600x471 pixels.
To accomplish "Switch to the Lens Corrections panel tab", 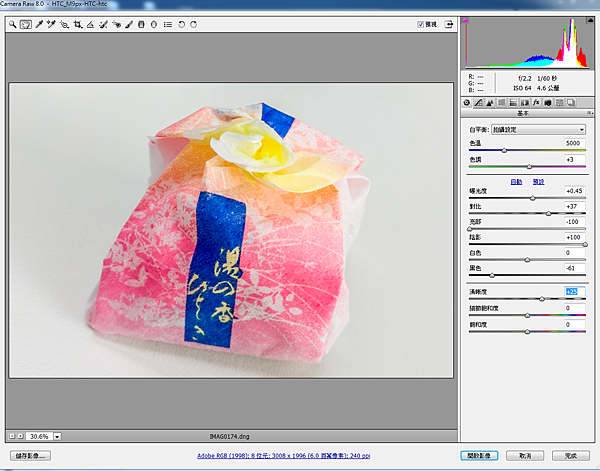I will coord(525,103).
